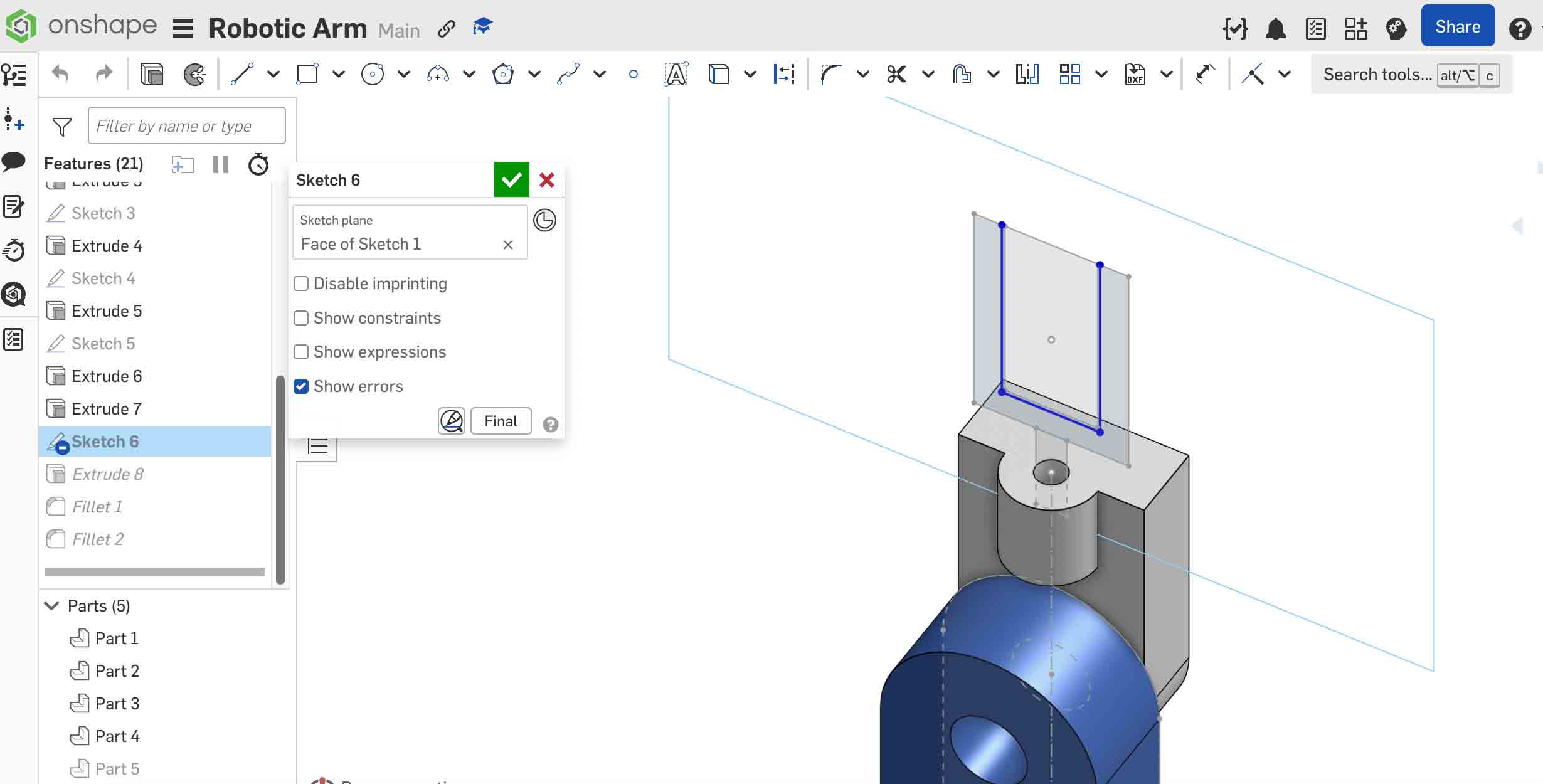Screen dimensions: 1543x784
Task: Uncheck Show errors in Sketch 6 dialog
Action: click(x=301, y=386)
